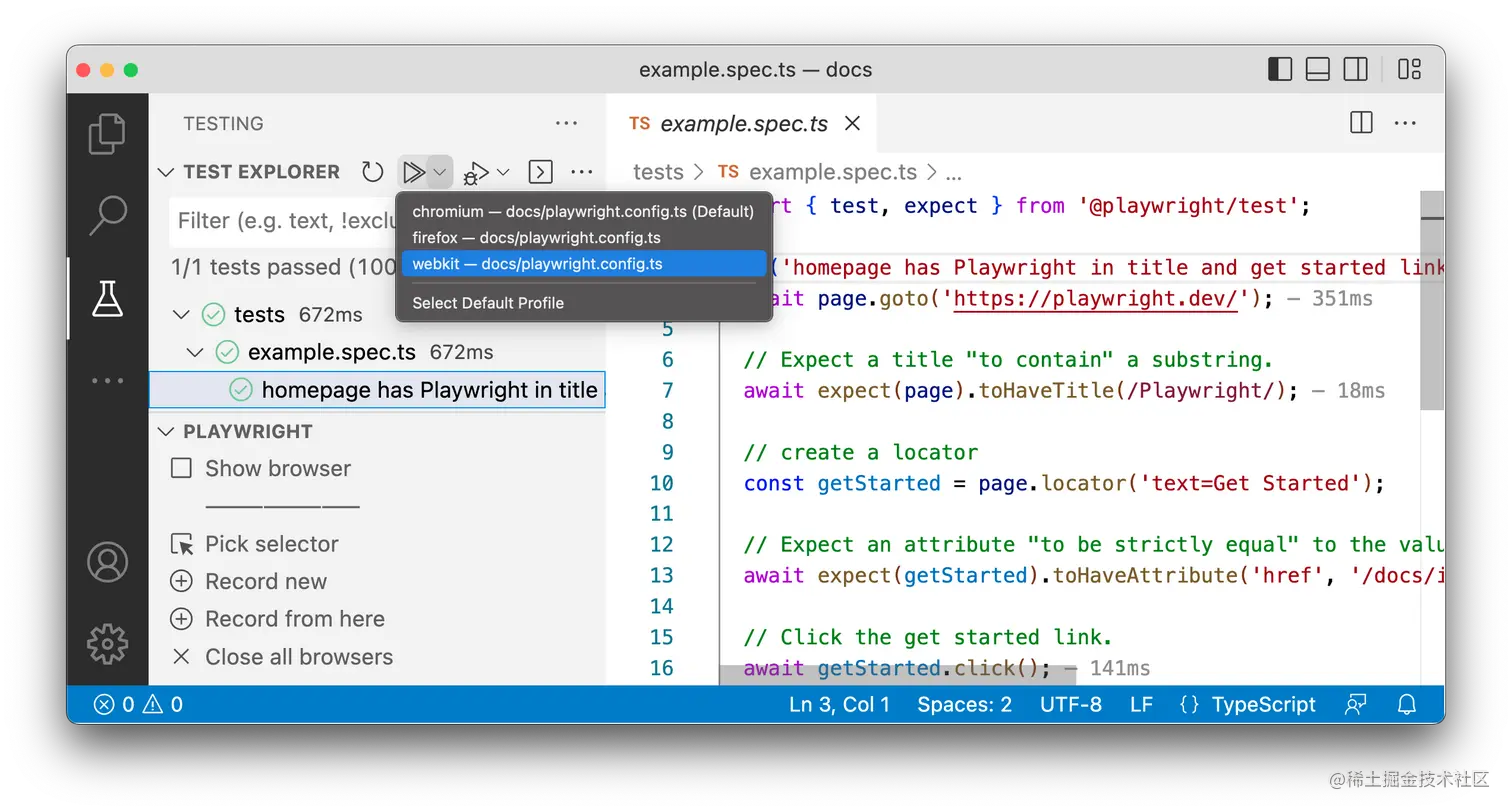
Task: Collapse the tests folder node
Action: [x=181, y=315]
